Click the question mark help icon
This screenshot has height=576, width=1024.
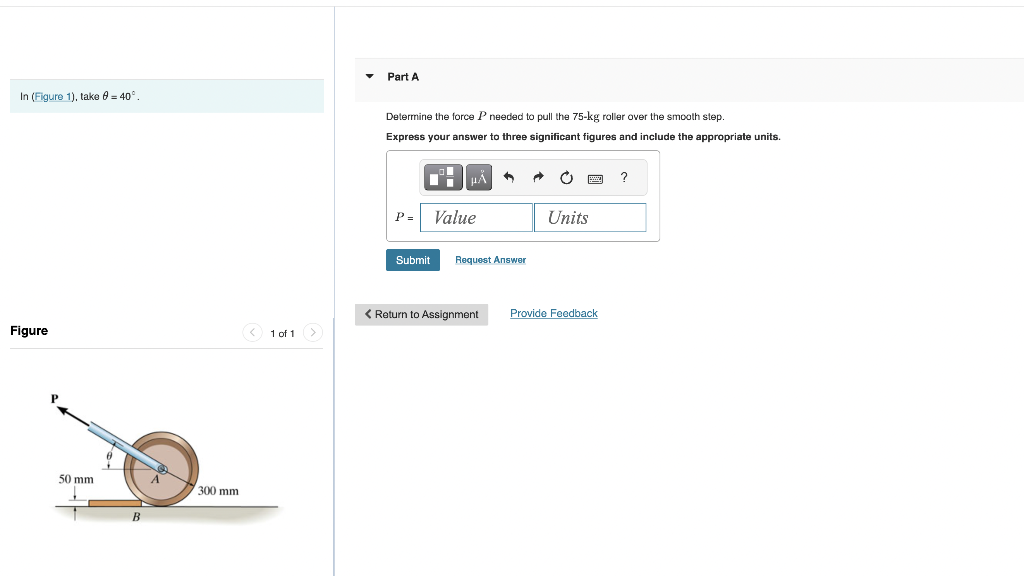(x=623, y=177)
